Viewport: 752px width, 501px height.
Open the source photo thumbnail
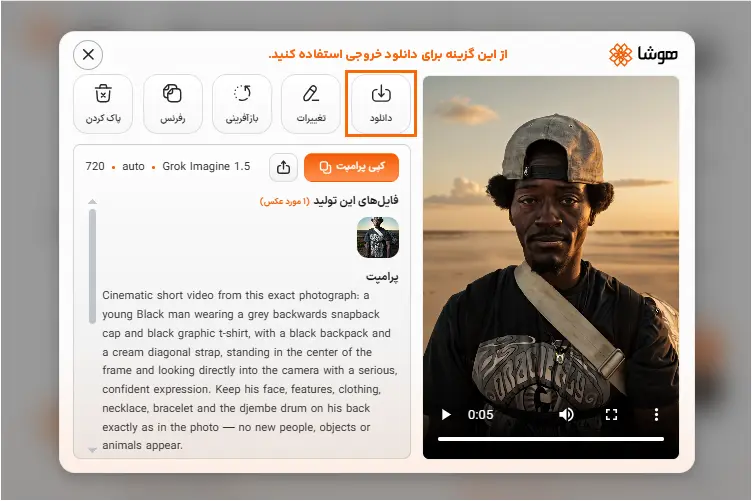point(378,237)
